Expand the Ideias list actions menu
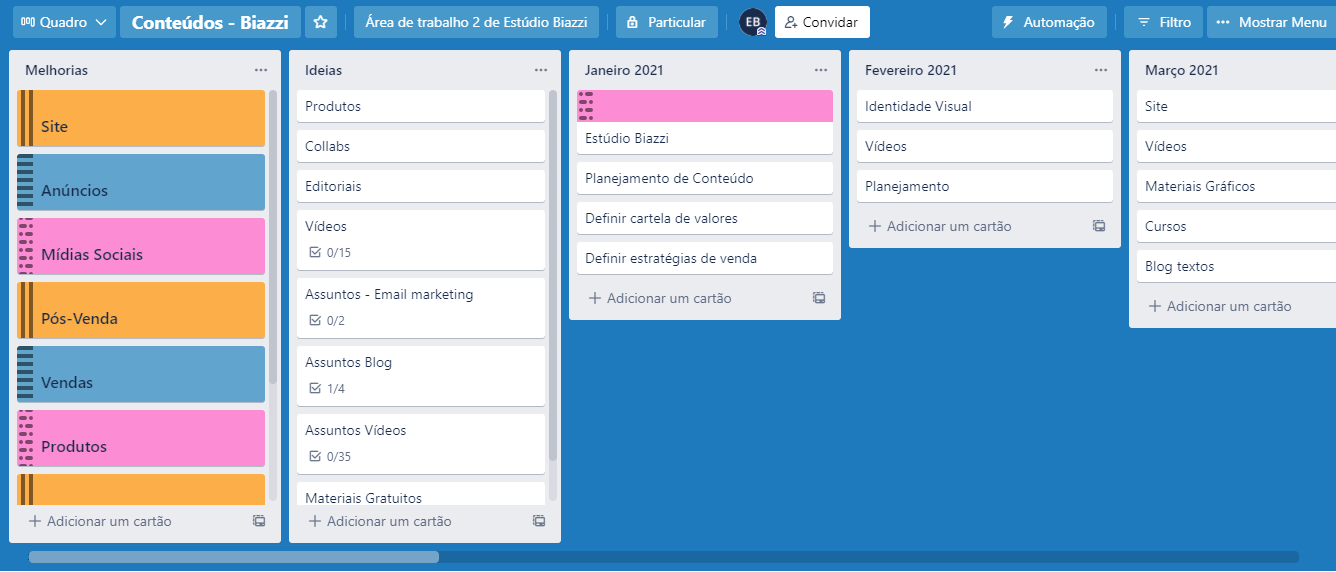Viewport: 1336px width, 572px height. pos(540,70)
